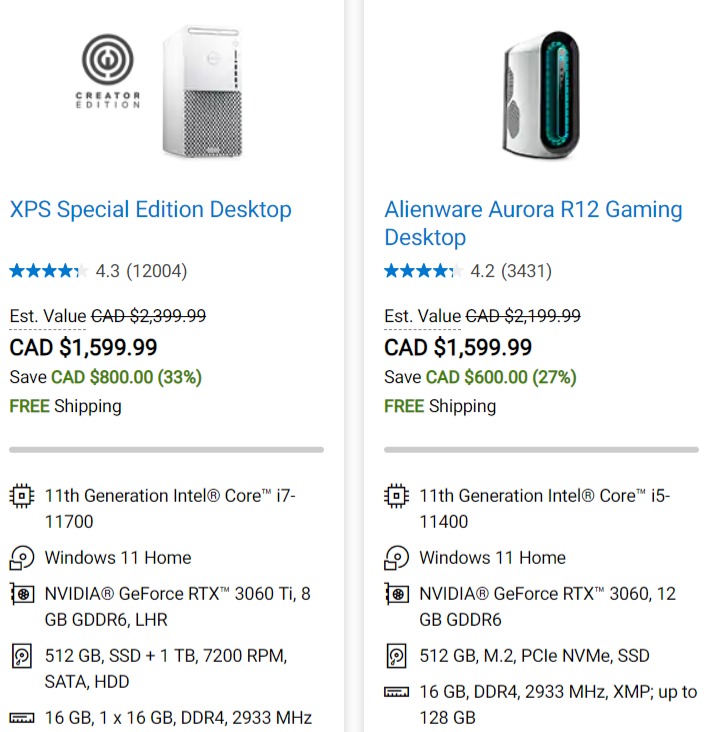Screen dimensions: 710x732
Task: Click the Alienware SSD storage icon
Action: pyautogui.click(x=396, y=656)
